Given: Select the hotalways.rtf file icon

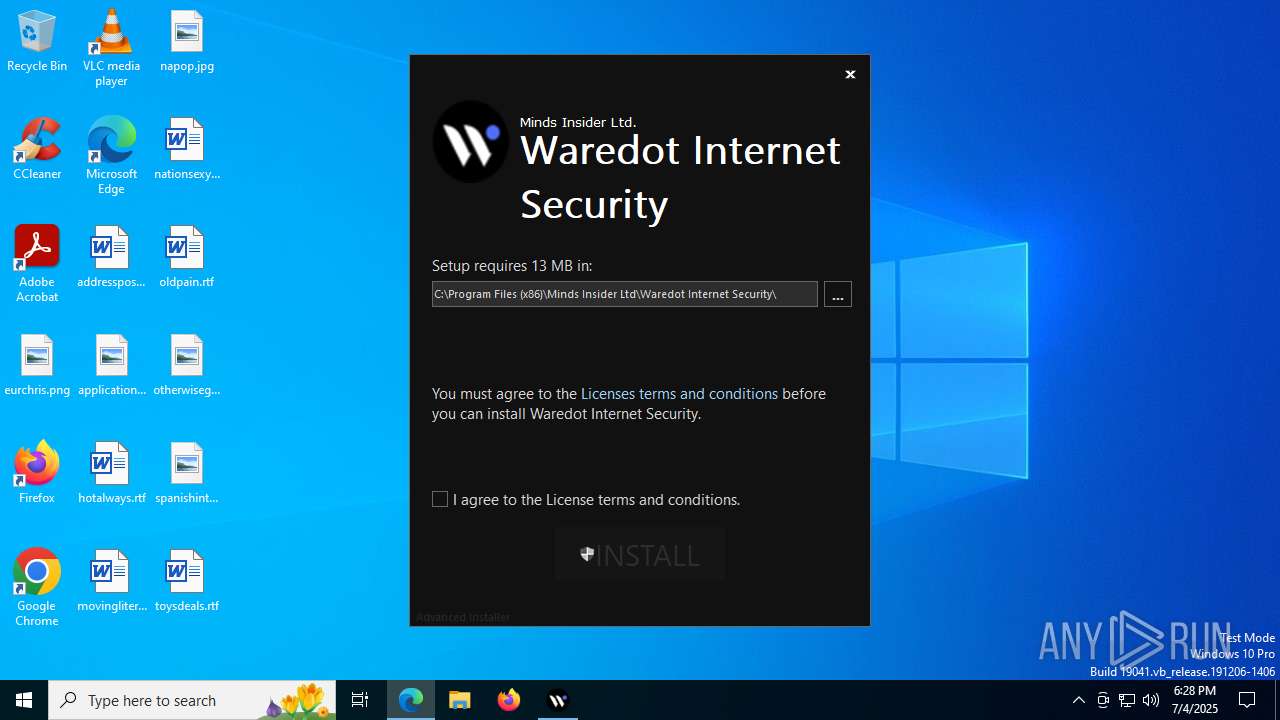Looking at the screenshot, I should click(x=111, y=474).
